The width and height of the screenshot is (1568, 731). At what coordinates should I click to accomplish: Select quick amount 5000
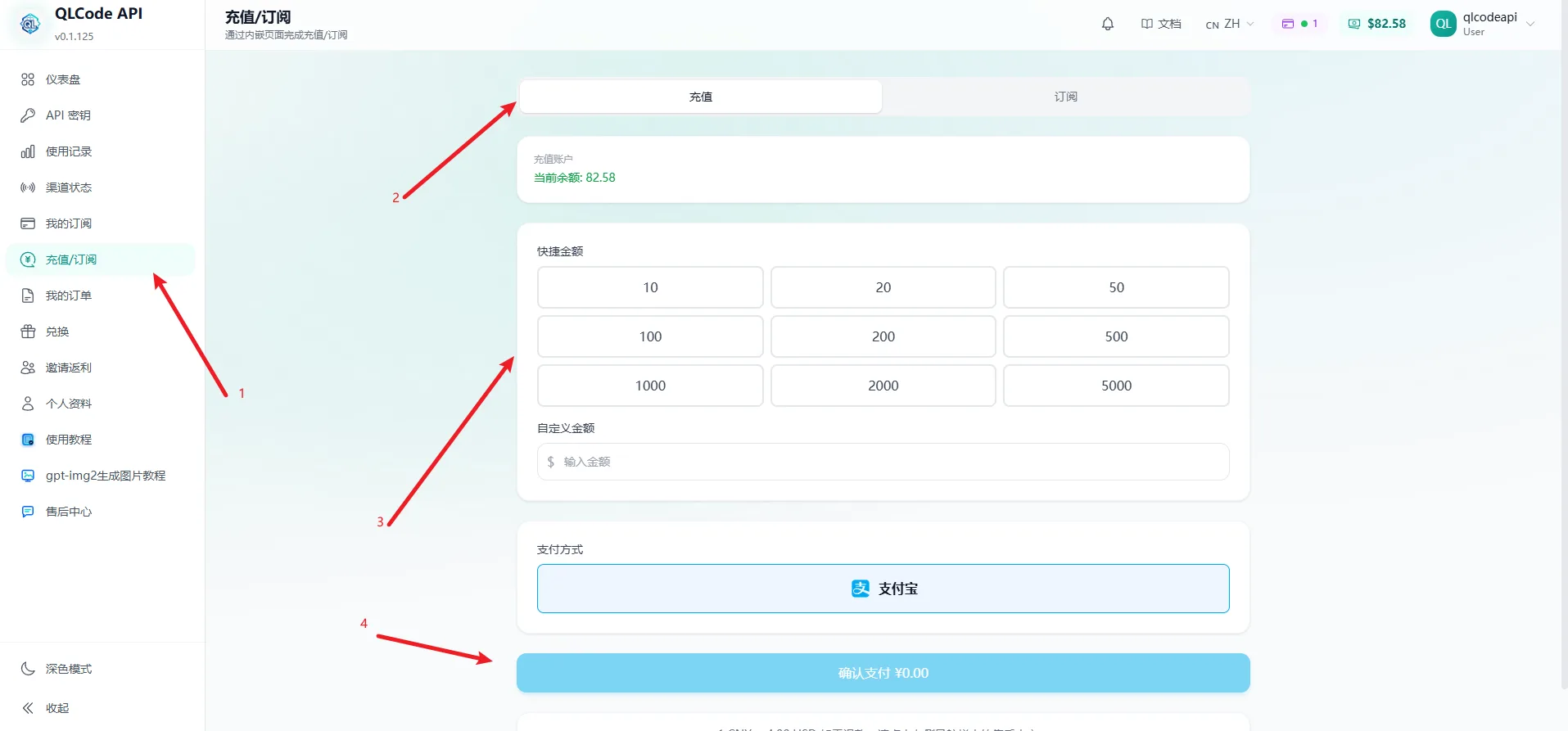pyautogui.click(x=1116, y=386)
